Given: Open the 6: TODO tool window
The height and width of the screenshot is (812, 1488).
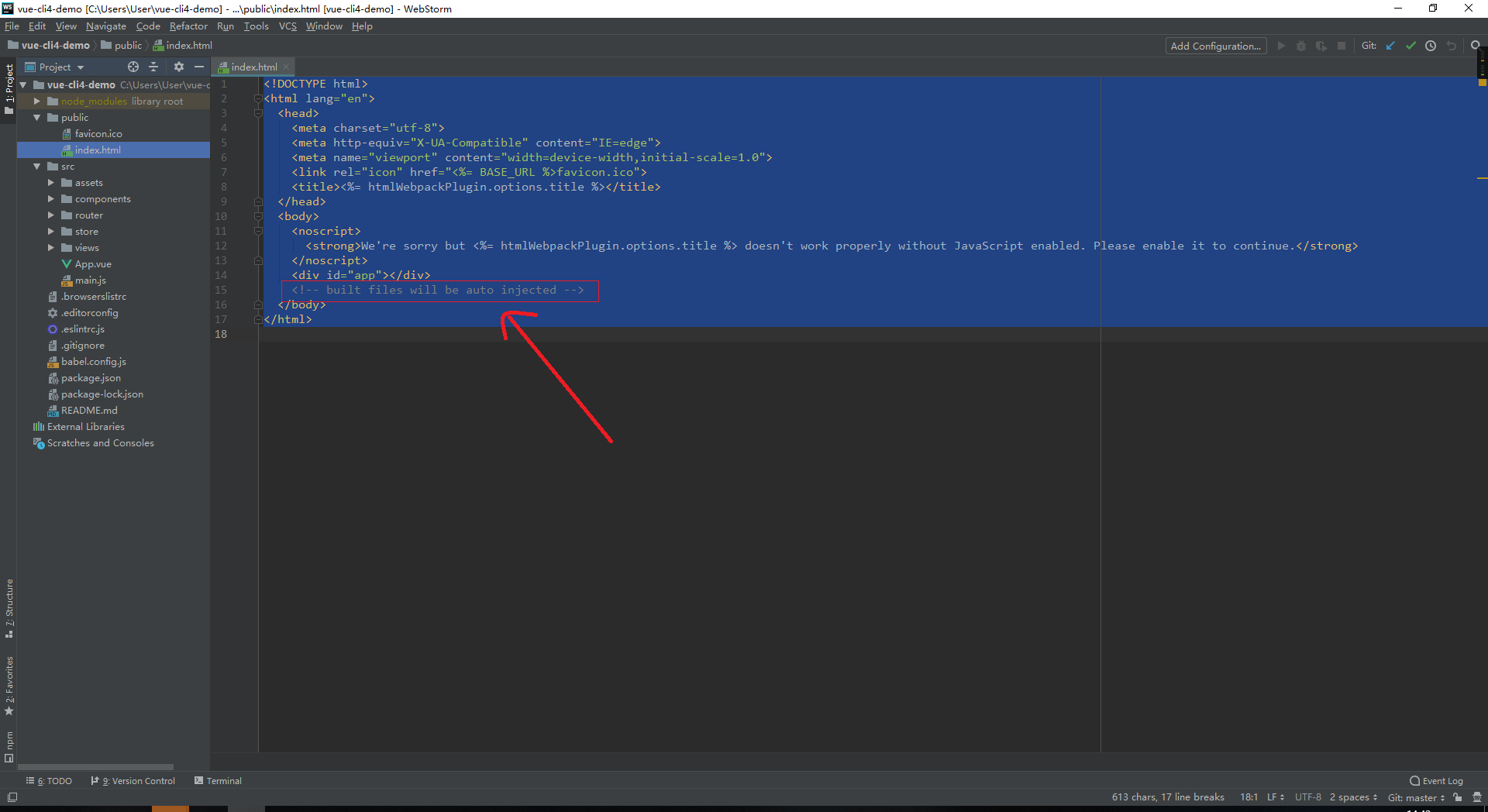Looking at the screenshot, I should (x=49, y=781).
